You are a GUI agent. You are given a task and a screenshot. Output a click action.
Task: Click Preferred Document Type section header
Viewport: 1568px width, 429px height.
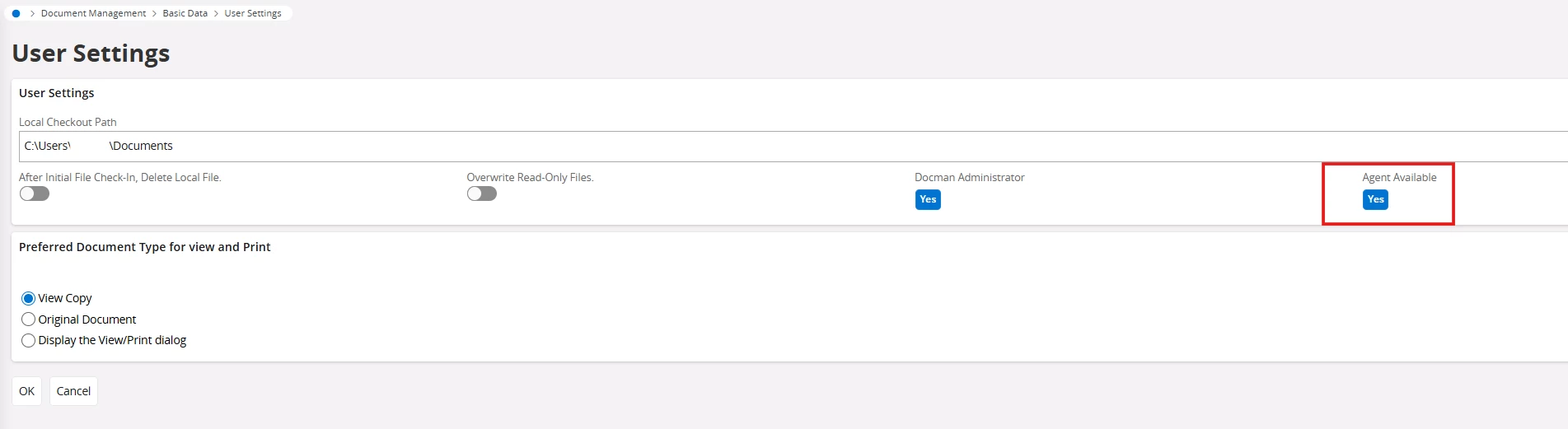point(145,247)
